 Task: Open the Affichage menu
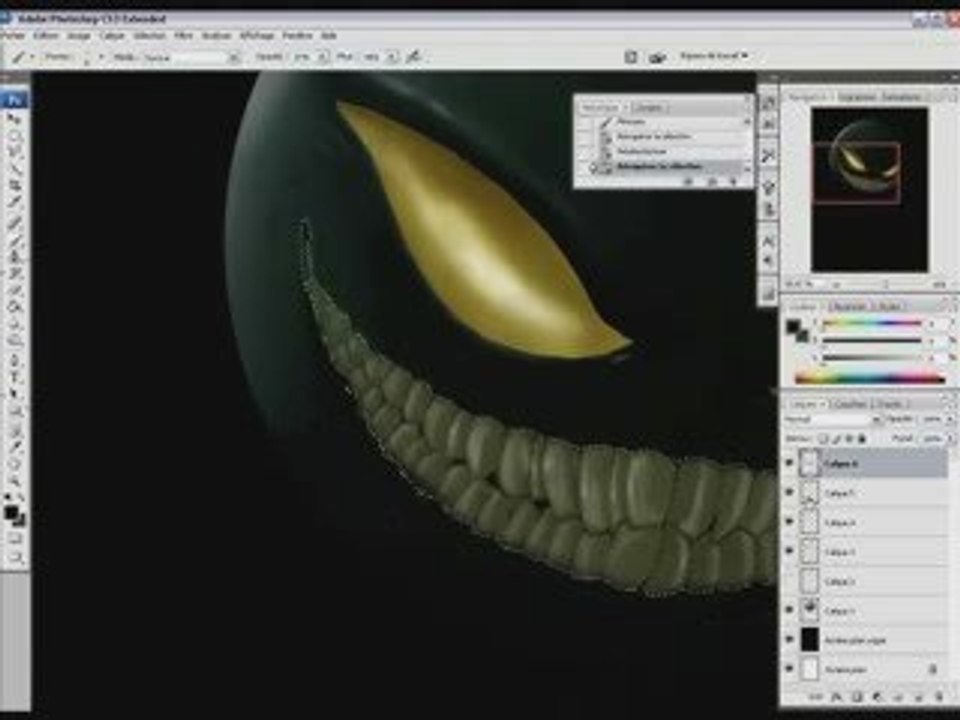coord(257,36)
